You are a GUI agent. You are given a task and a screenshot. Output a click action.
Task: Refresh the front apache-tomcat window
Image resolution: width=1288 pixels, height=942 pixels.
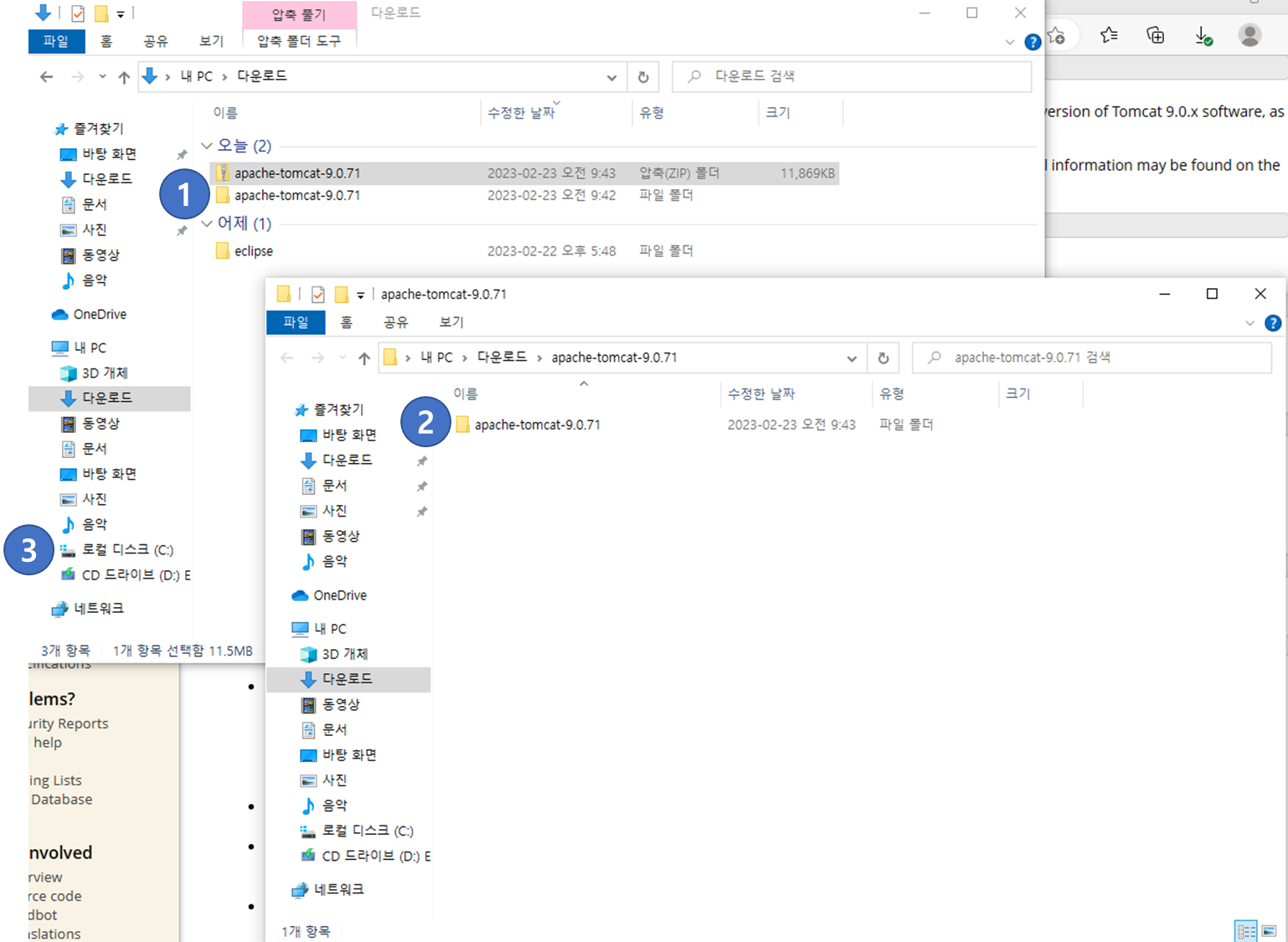pos(884,358)
